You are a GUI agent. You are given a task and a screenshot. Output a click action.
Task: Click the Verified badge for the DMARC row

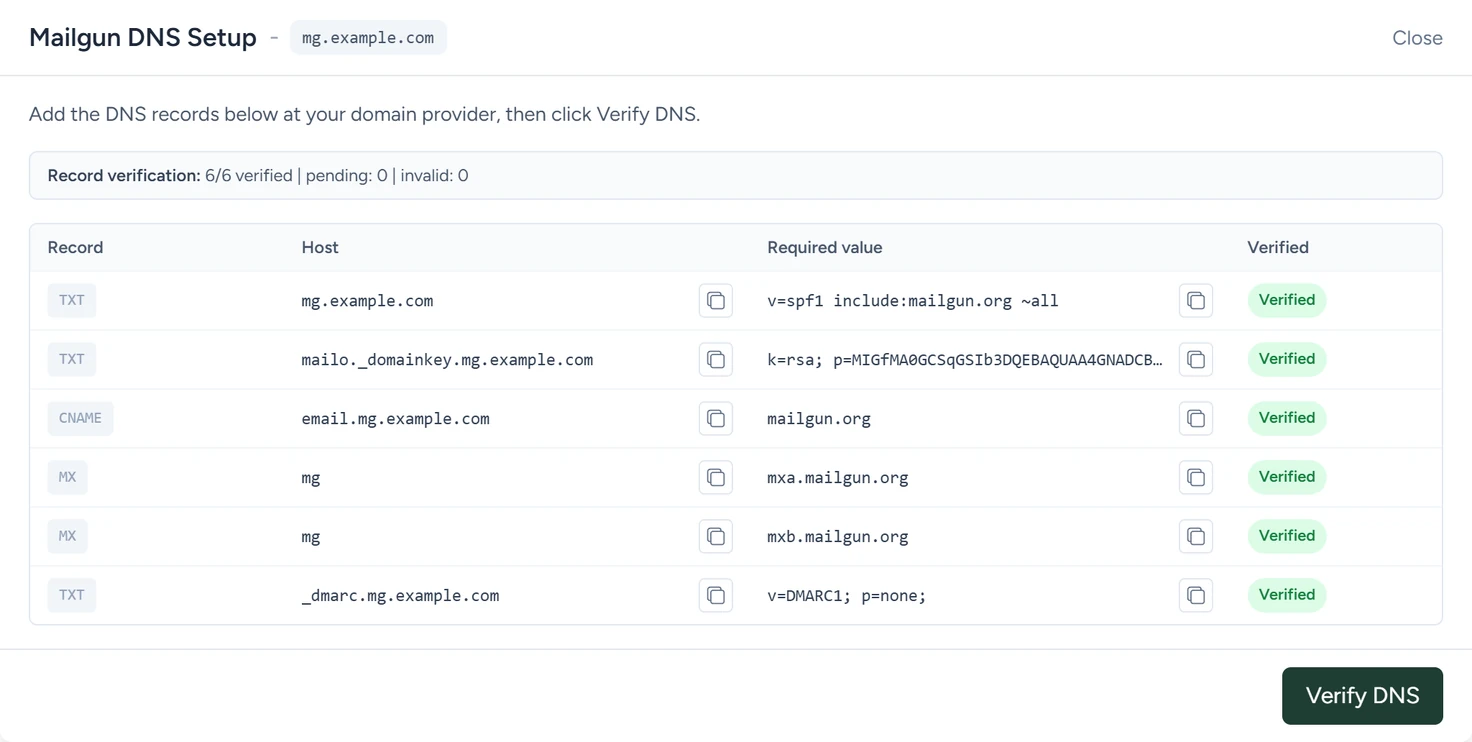(x=1287, y=595)
